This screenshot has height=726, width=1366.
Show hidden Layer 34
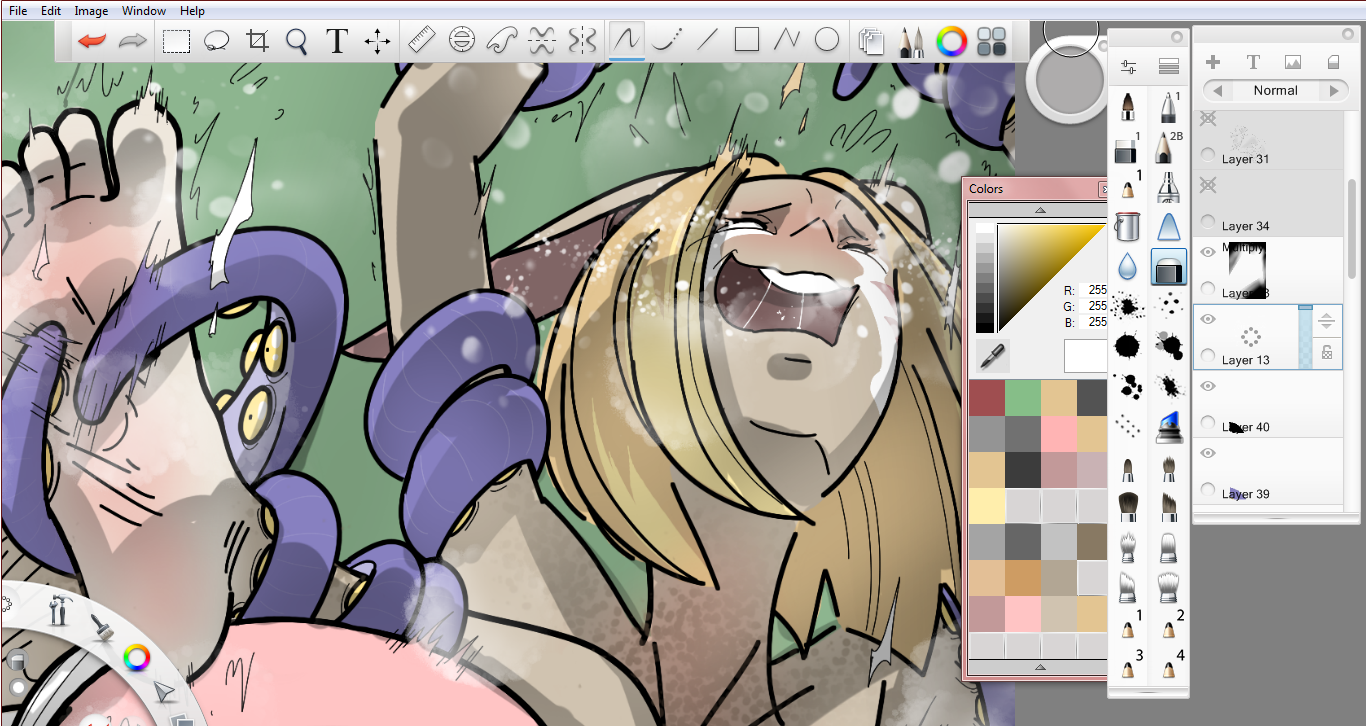[x=1208, y=185]
